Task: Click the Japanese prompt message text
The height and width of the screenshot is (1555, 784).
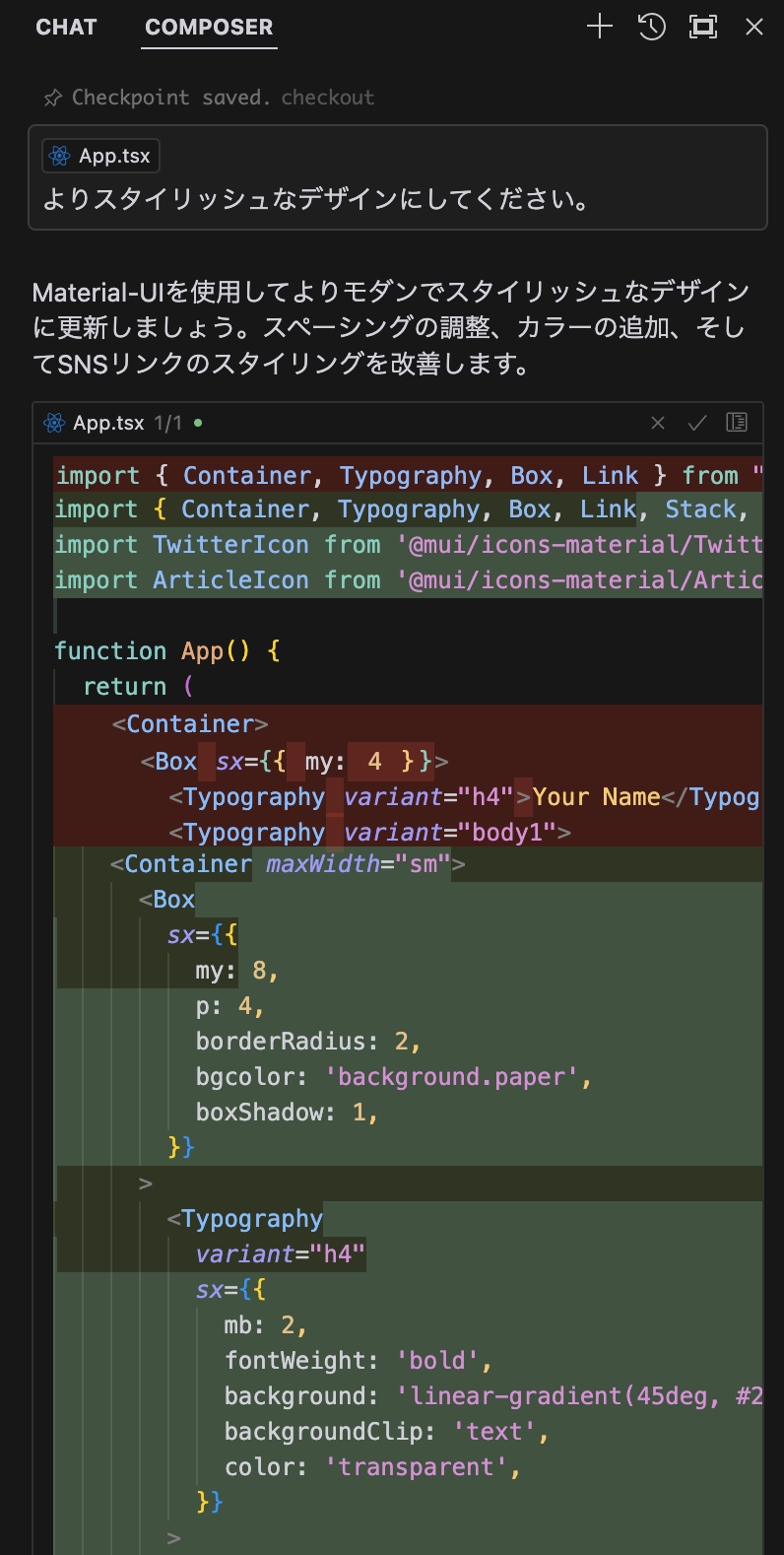Action: tap(316, 199)
